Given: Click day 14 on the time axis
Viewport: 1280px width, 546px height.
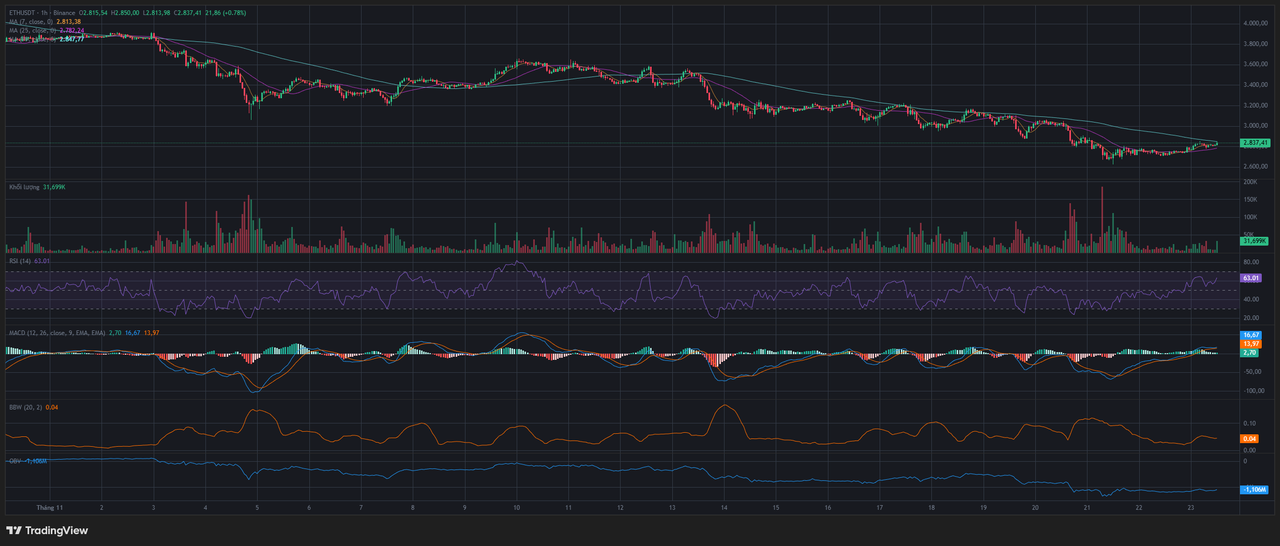Looking at the screenshot, I should pyautogui.click(x=723, y=508).
